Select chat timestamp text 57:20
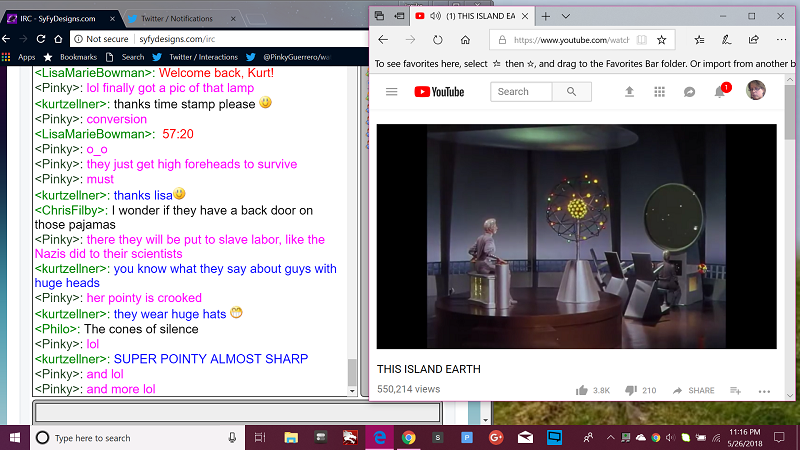Image resolution: width=800 pixels, height=450 pixels. tap(178, 134)
